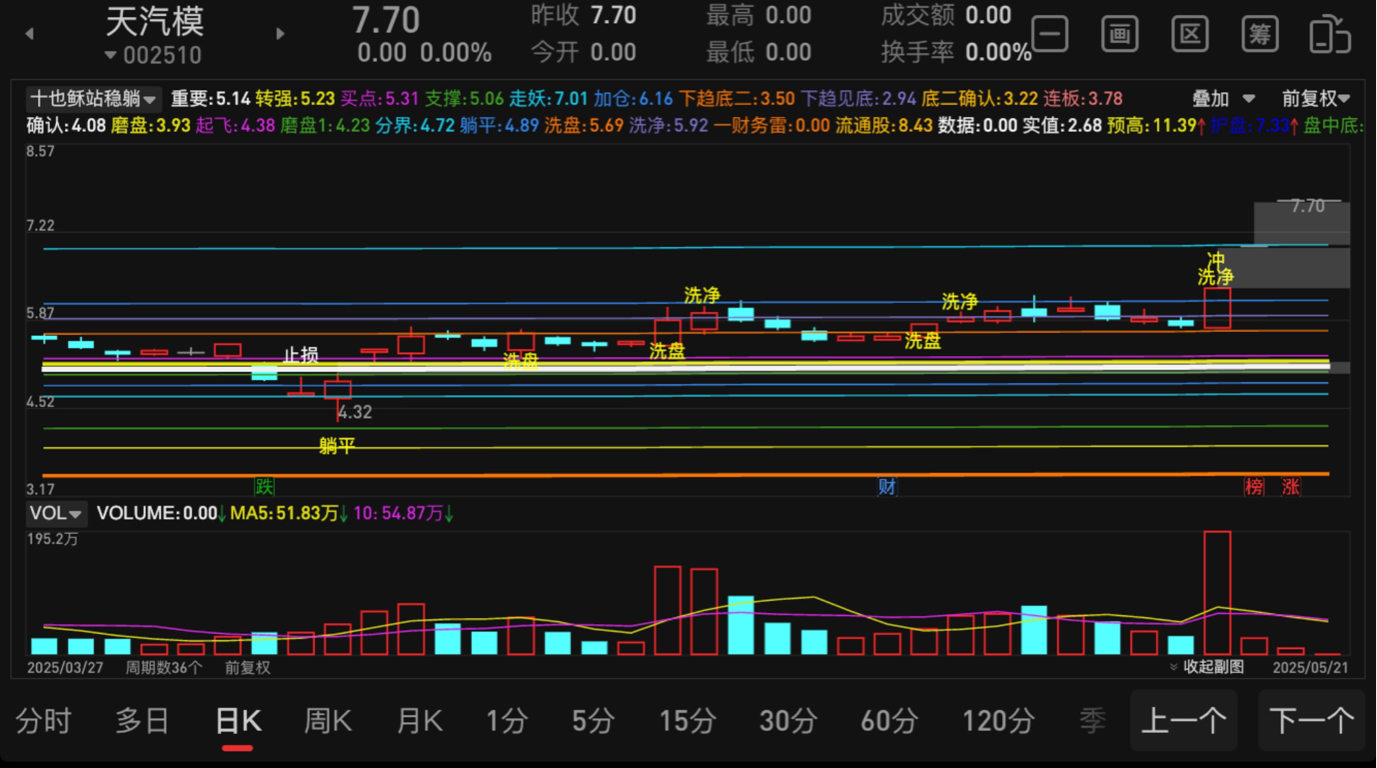This screenshot has width=1377, height=768.
Task: Open the 叠加 overlay dropdown
Action: click(1223, 98)
